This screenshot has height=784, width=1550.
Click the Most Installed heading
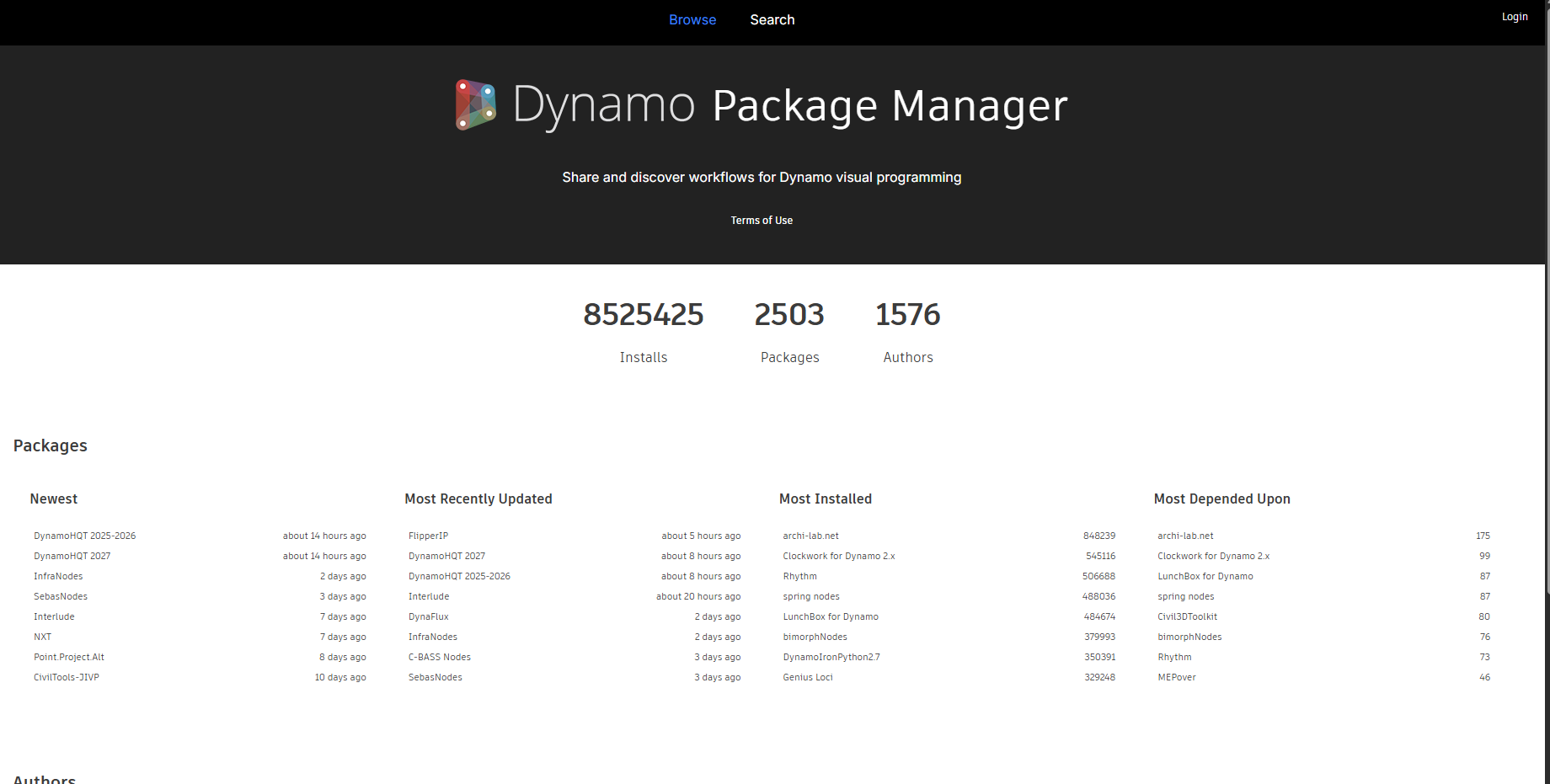click(x=826, y=499)
